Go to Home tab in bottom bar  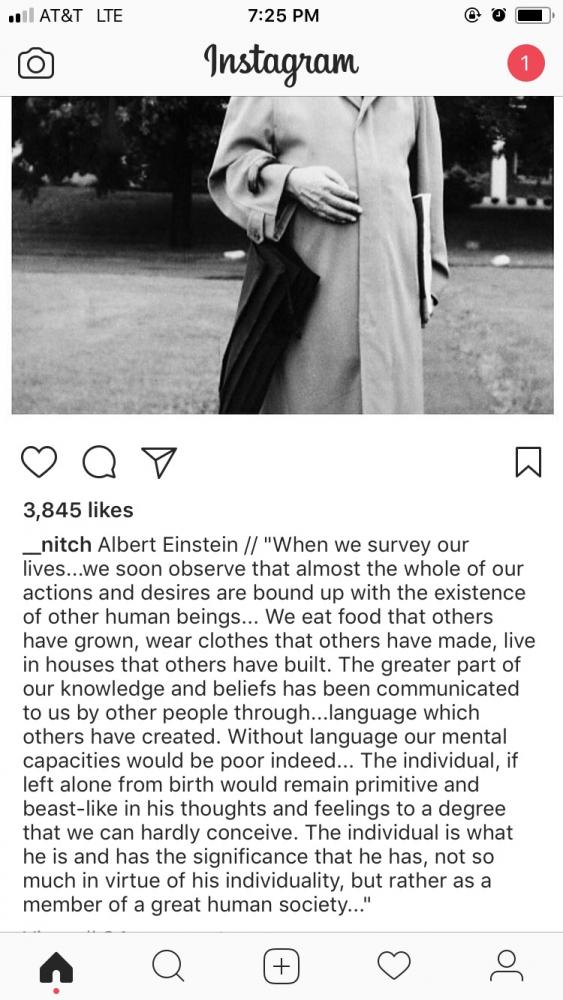[x=56, y=967]
